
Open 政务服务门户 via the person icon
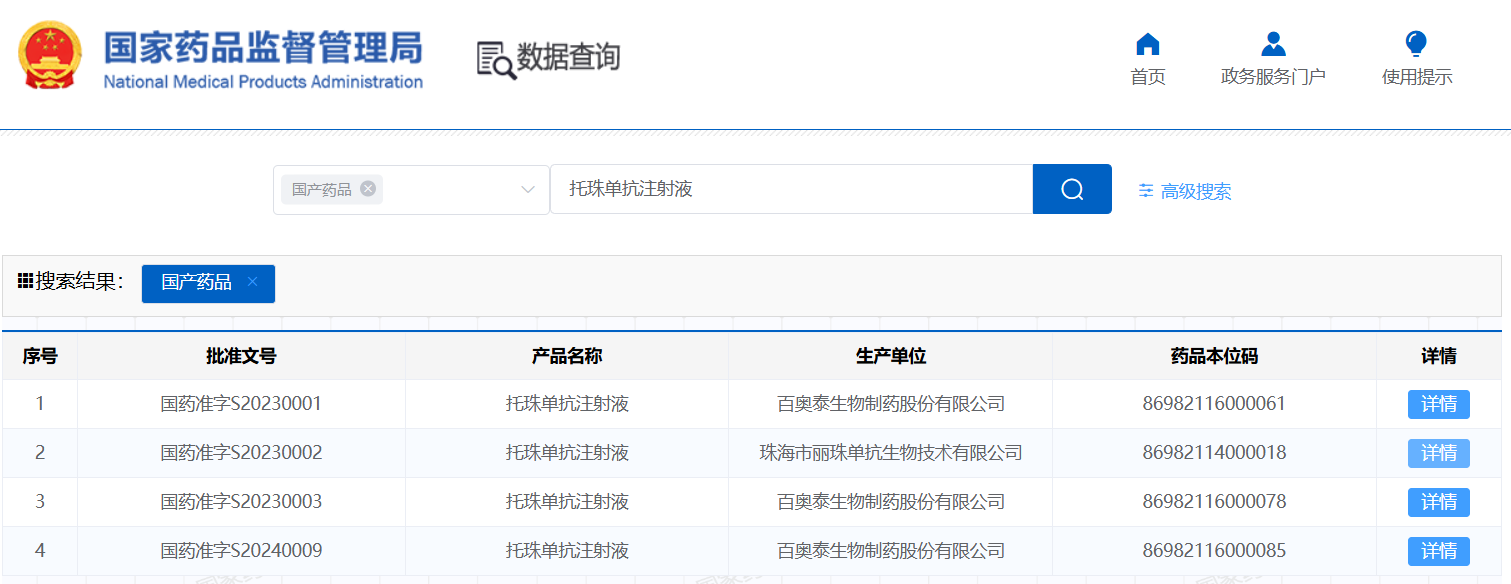pos(1273,44)
